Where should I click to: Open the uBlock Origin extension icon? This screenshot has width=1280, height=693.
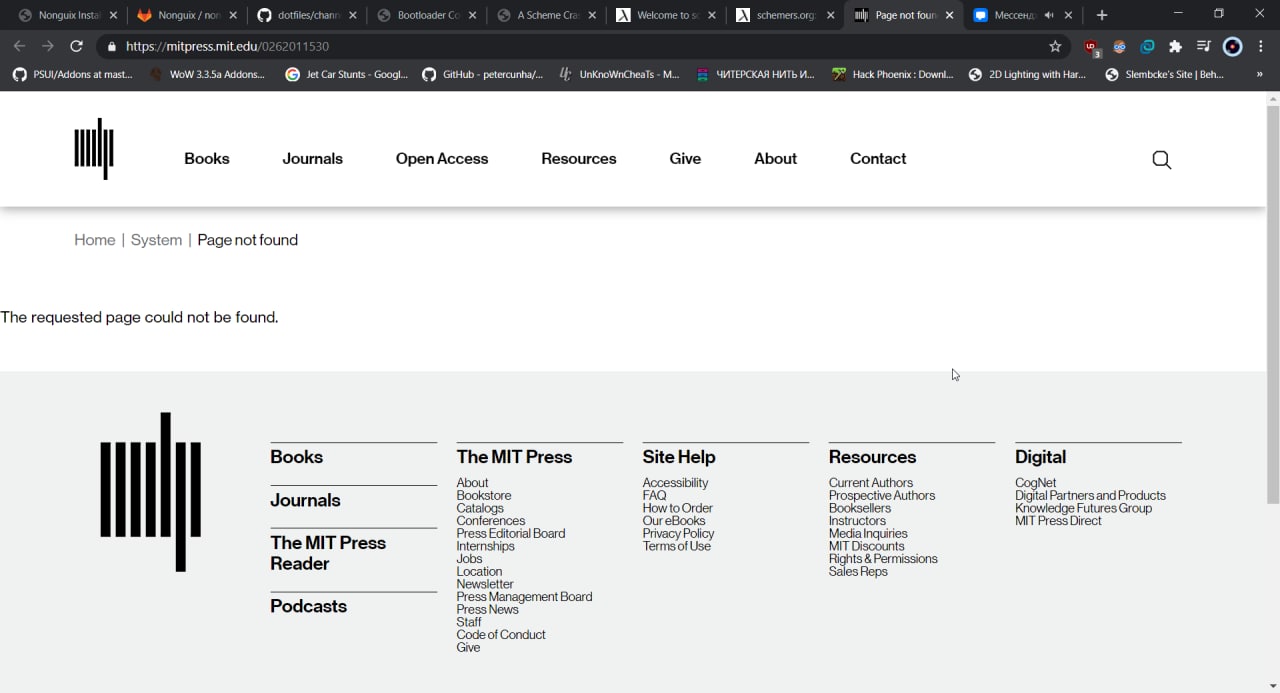pos(1091,47)
